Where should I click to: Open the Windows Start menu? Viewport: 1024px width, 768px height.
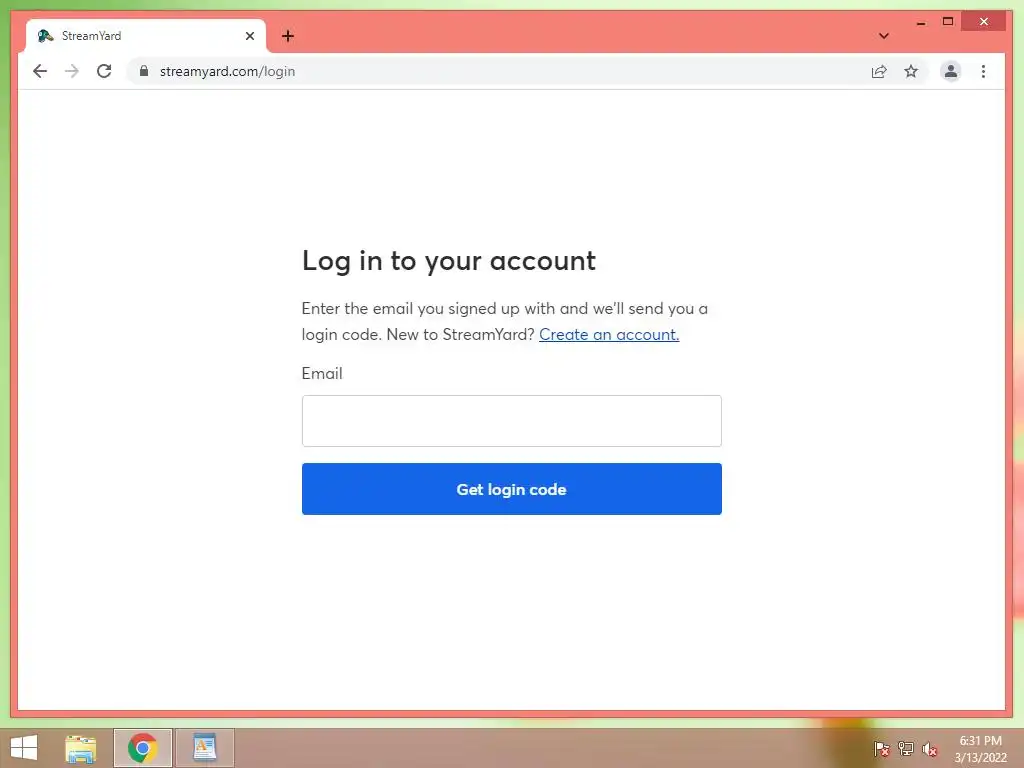coord(24,748)
